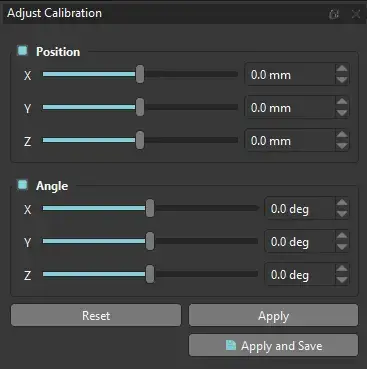Screen dimensions: 367x369
Task: Click the Position X slider handle
Action: pos(140,74)
